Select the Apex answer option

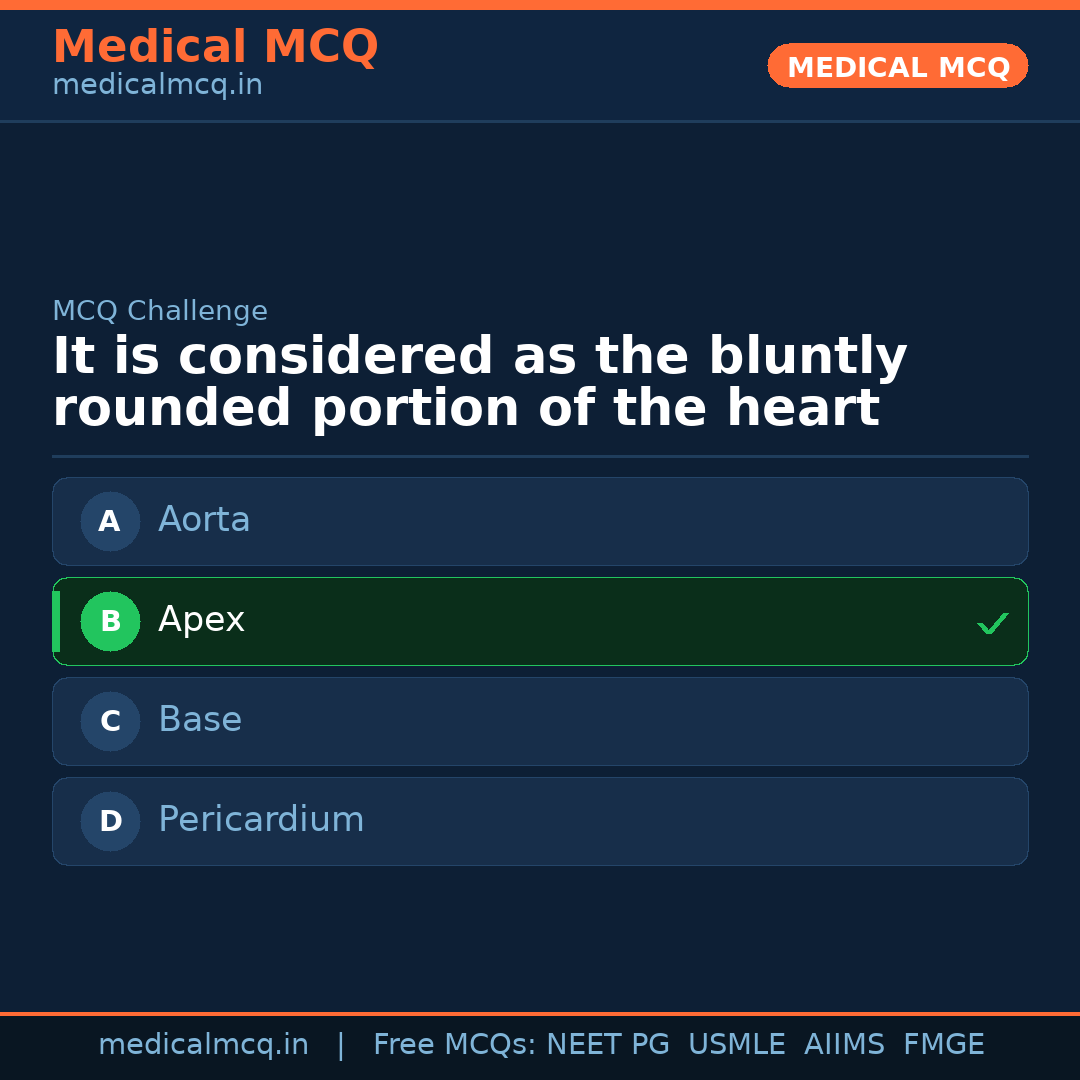[540, 621]
